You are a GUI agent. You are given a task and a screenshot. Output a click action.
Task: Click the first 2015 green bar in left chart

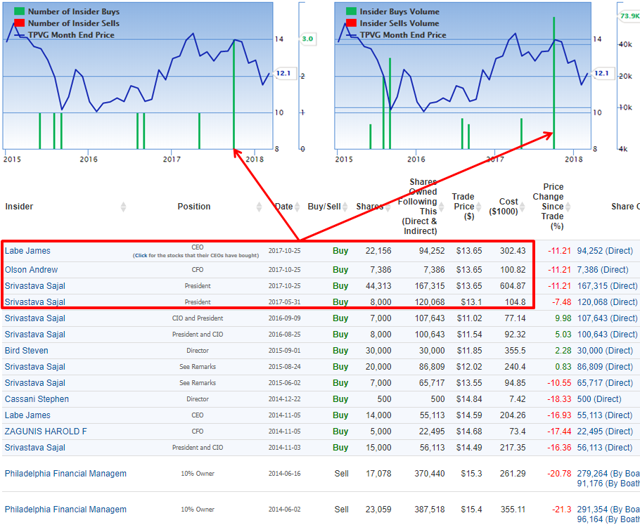(x=40, y=131)
